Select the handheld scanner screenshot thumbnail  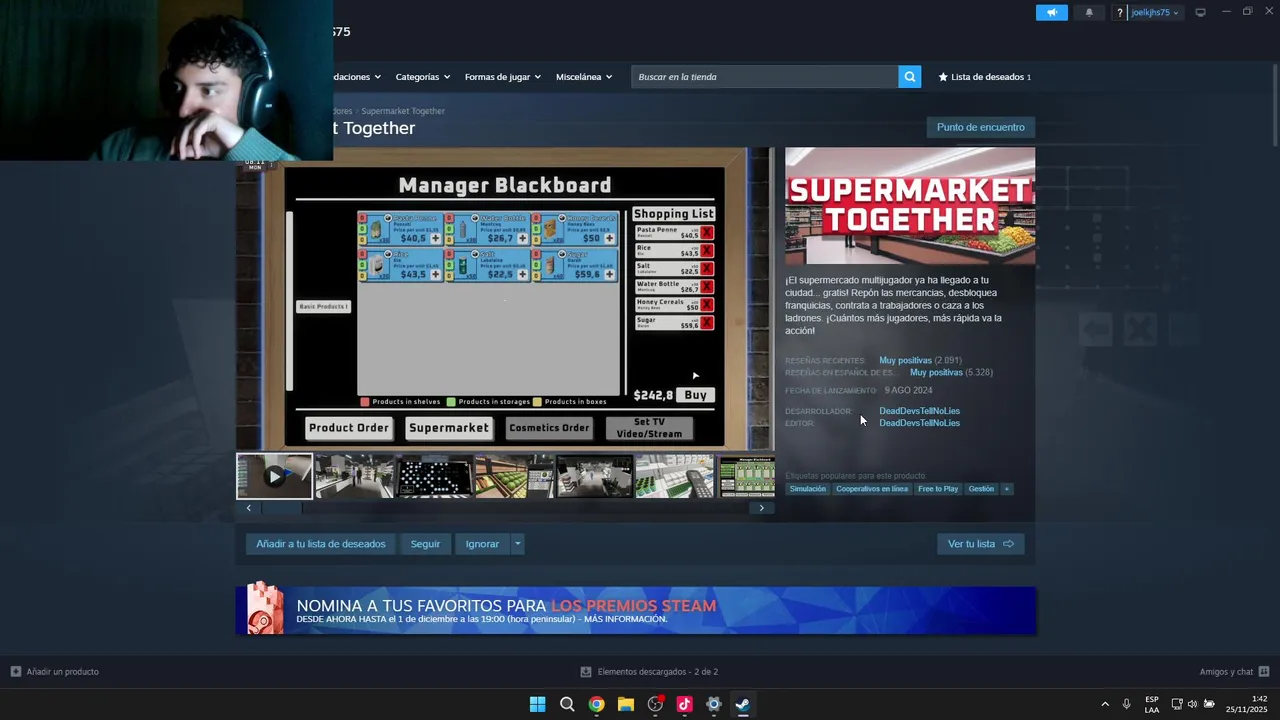pyautogui.click(x=674, y=476)
